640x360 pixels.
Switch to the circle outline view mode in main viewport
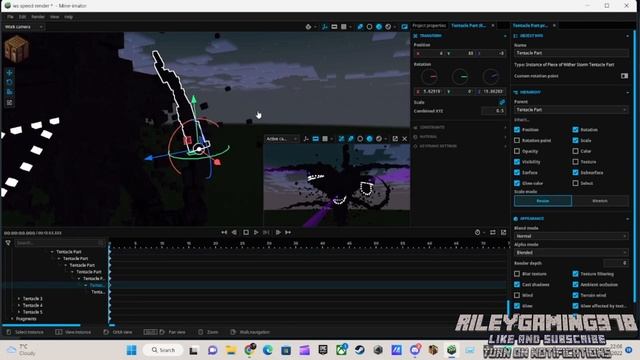click(369, 27)
